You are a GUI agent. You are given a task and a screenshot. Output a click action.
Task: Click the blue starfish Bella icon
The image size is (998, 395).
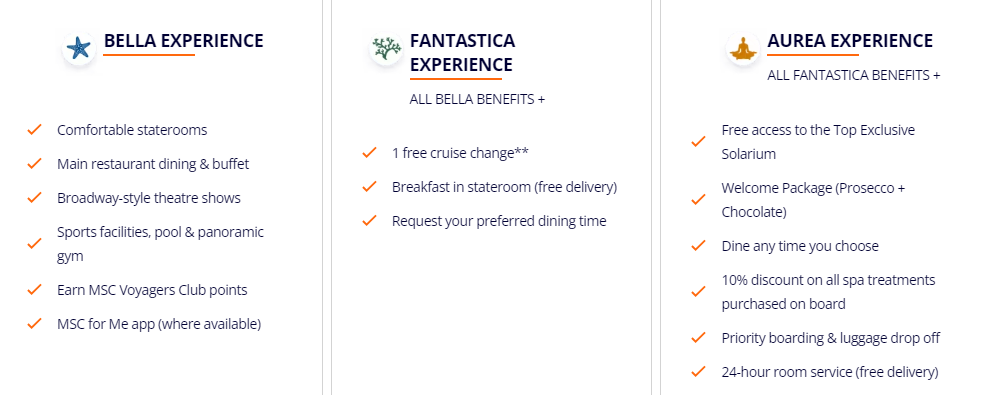tap(79, 48)
